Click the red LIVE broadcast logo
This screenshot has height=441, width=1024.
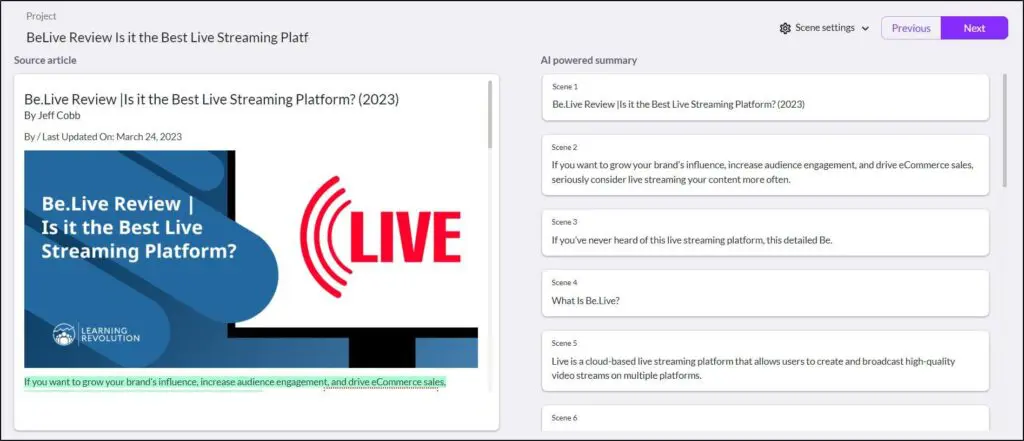(381, 237)
